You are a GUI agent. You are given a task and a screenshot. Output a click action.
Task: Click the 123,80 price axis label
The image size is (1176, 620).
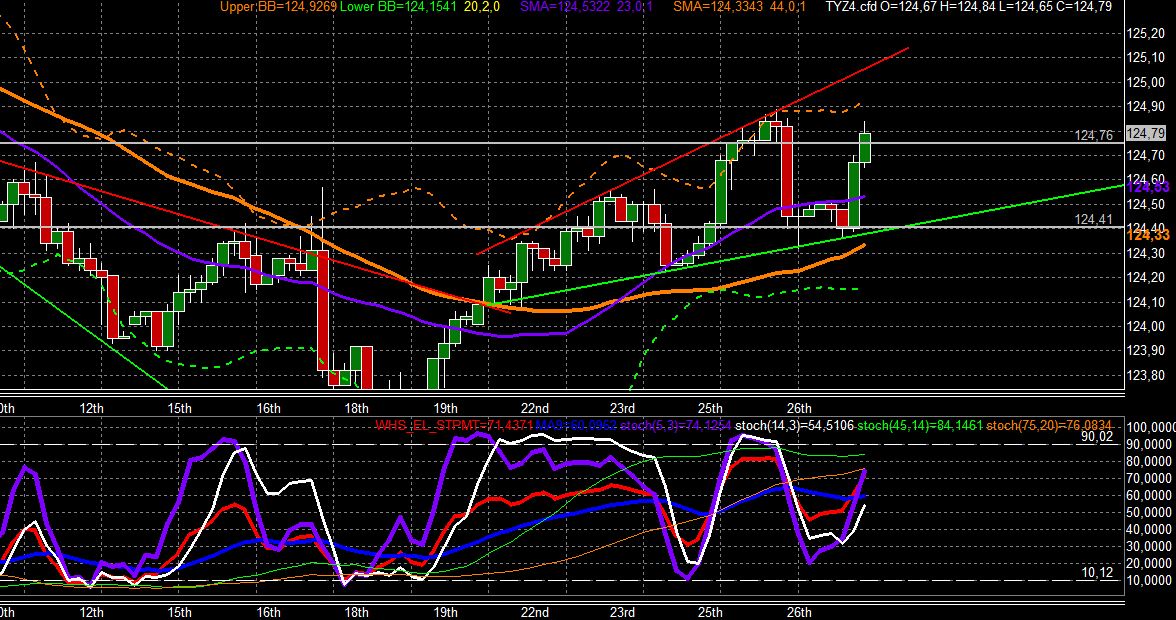click(x=1147, y=375)
